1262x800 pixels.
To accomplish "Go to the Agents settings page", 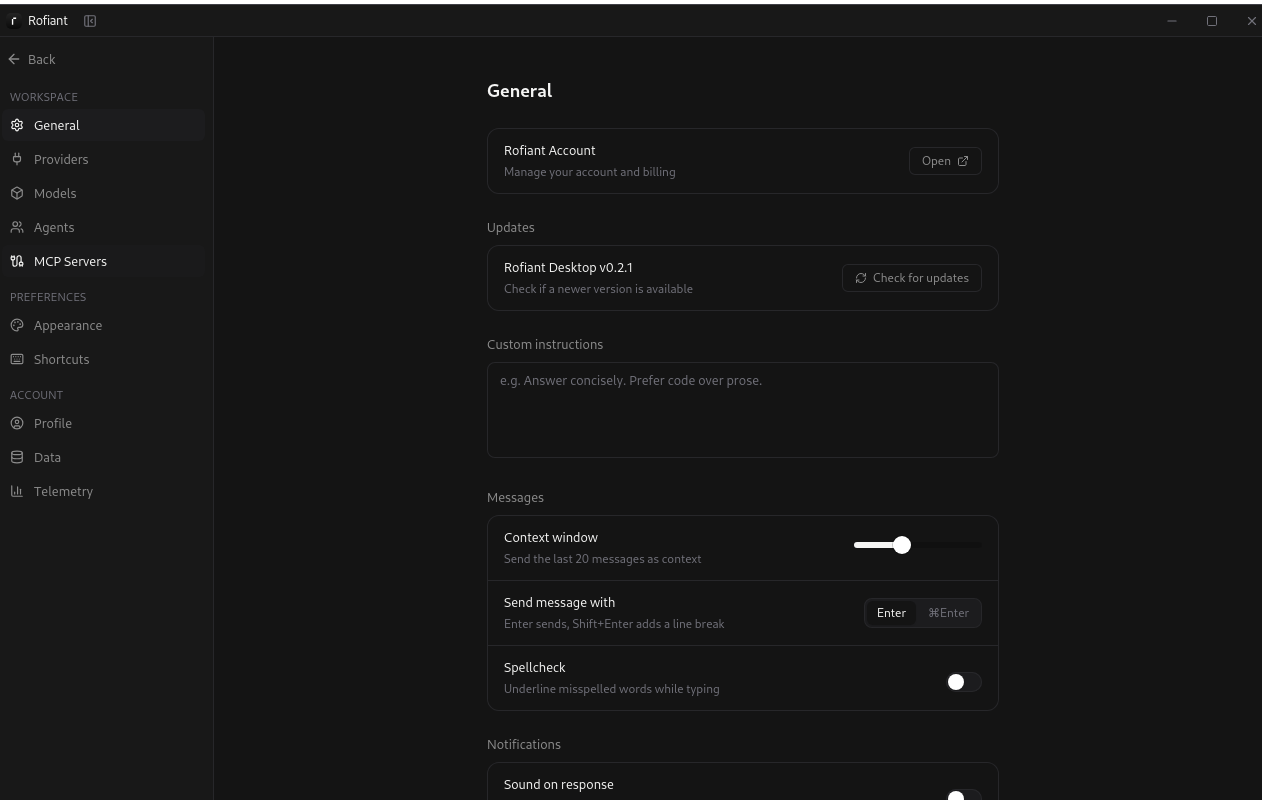I will (104, 227).
